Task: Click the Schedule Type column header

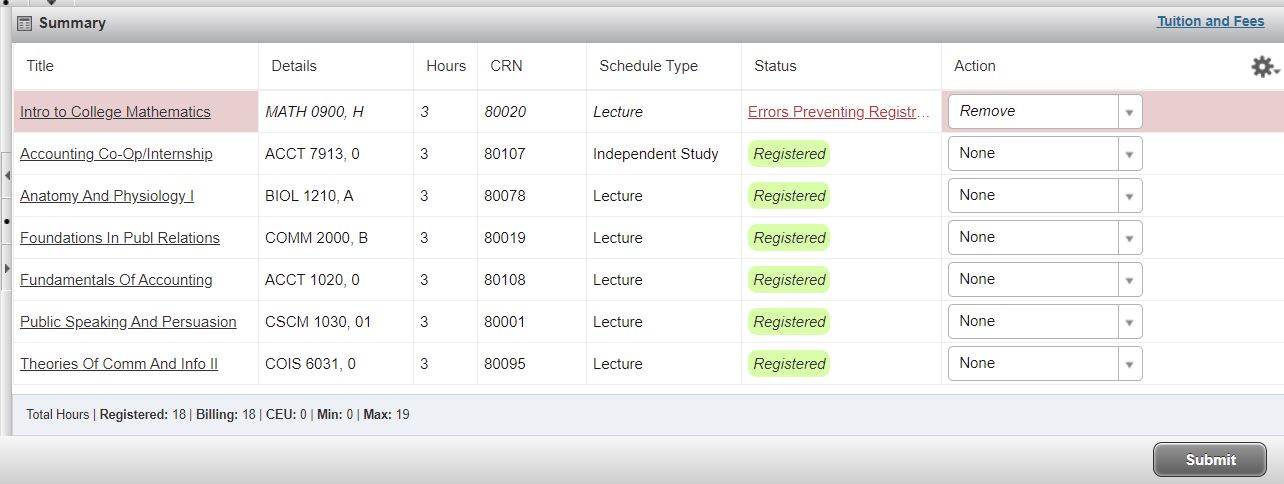Action: tap(648, 66)
